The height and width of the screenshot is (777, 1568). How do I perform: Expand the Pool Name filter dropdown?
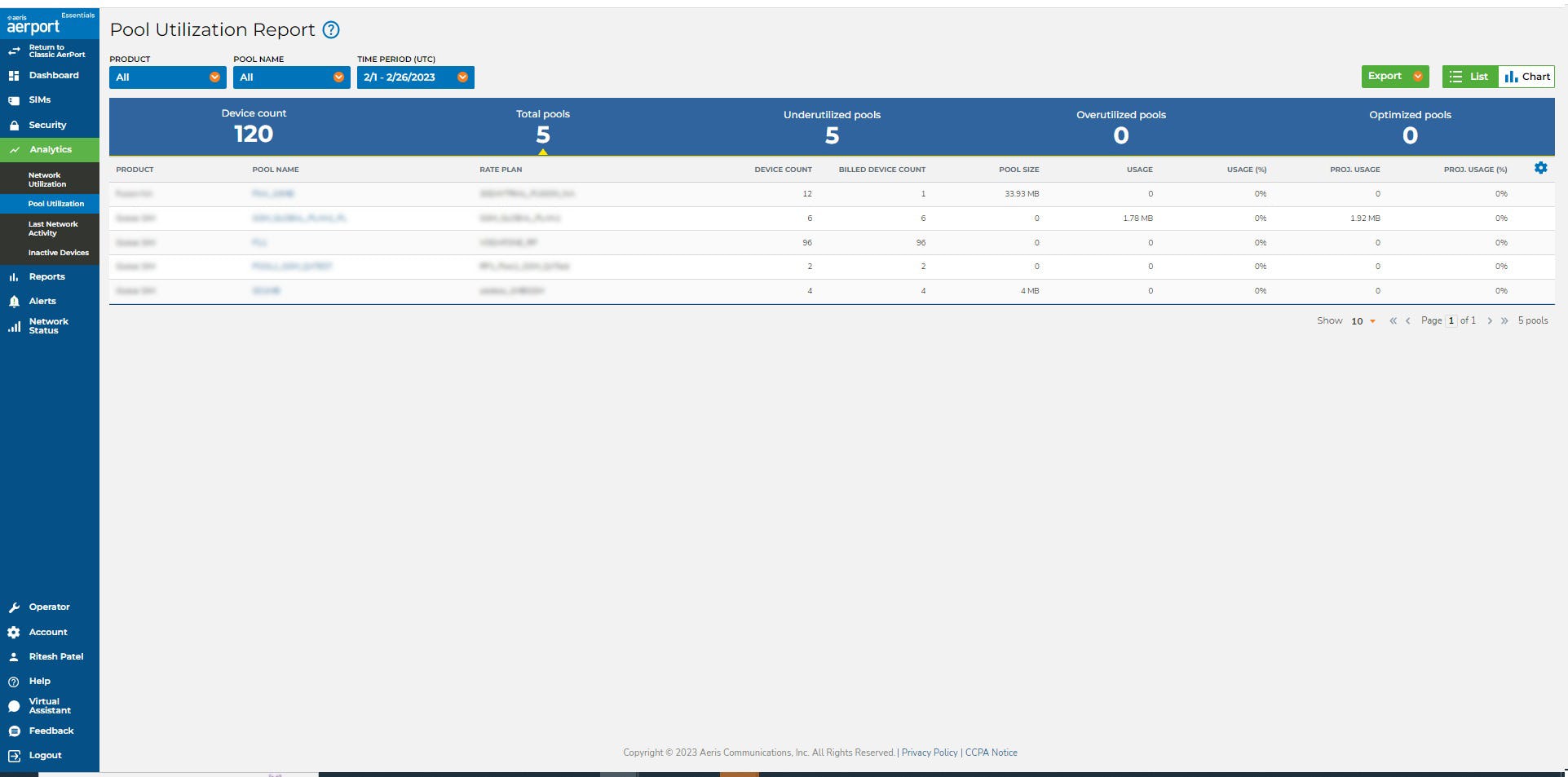click(x=291, y=77)
